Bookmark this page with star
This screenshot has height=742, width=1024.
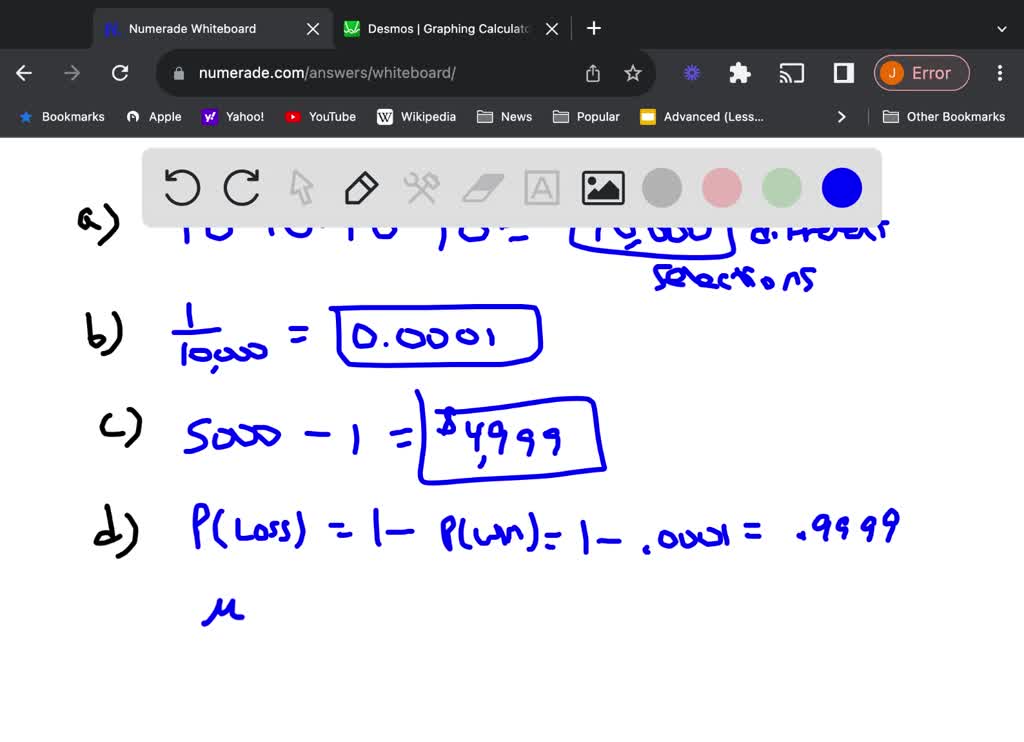click(632, 73)
